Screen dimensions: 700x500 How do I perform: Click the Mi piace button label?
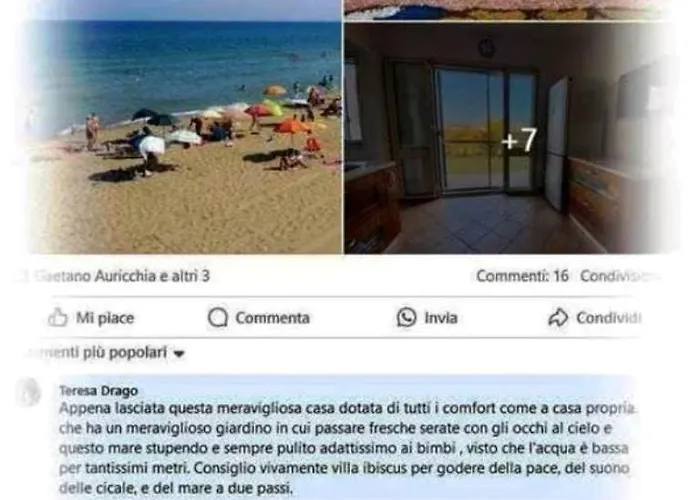[105, 318]
